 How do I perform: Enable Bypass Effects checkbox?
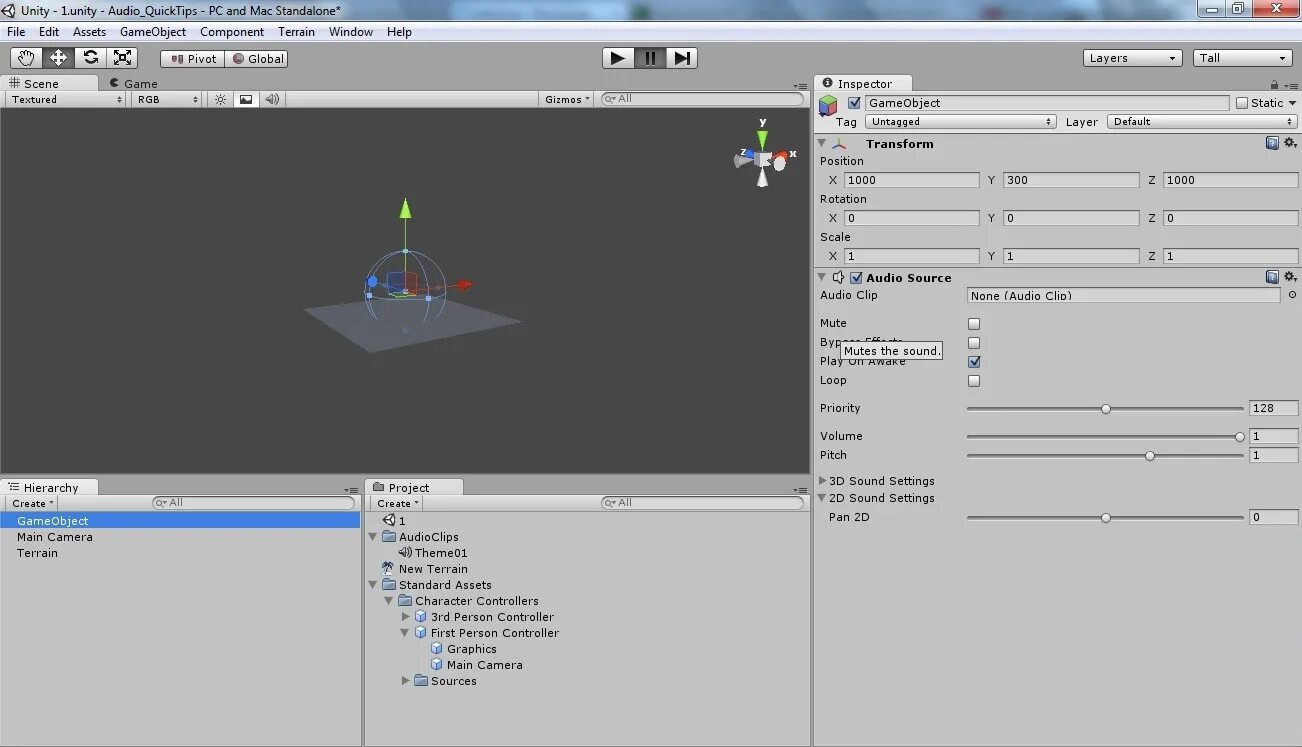coord(974,343)
